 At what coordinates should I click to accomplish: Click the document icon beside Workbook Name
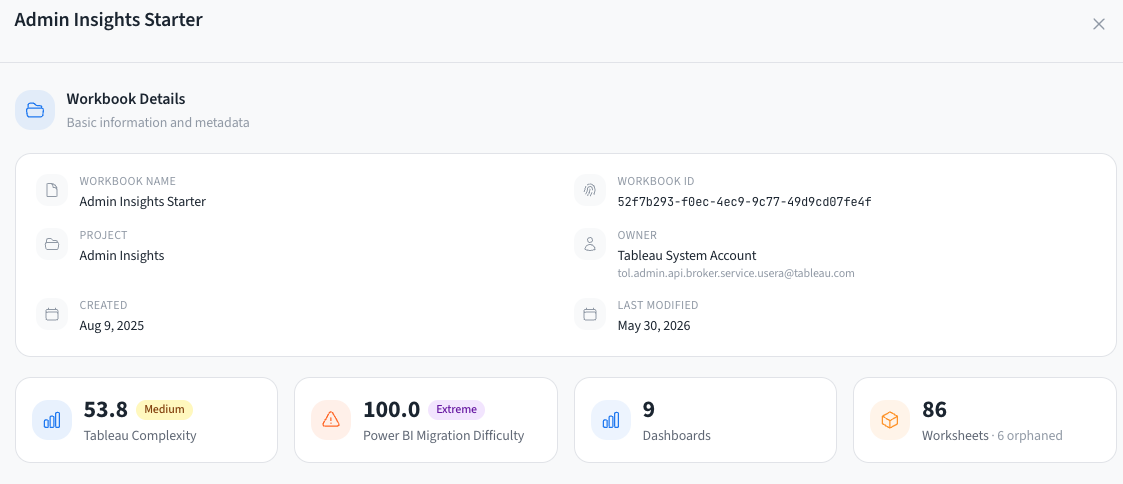[x=52, y=190]
